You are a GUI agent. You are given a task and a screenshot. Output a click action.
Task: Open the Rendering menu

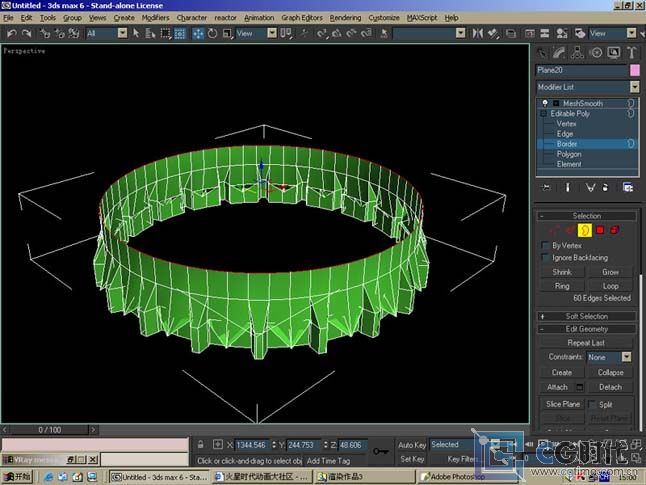(x=345, y=18)
